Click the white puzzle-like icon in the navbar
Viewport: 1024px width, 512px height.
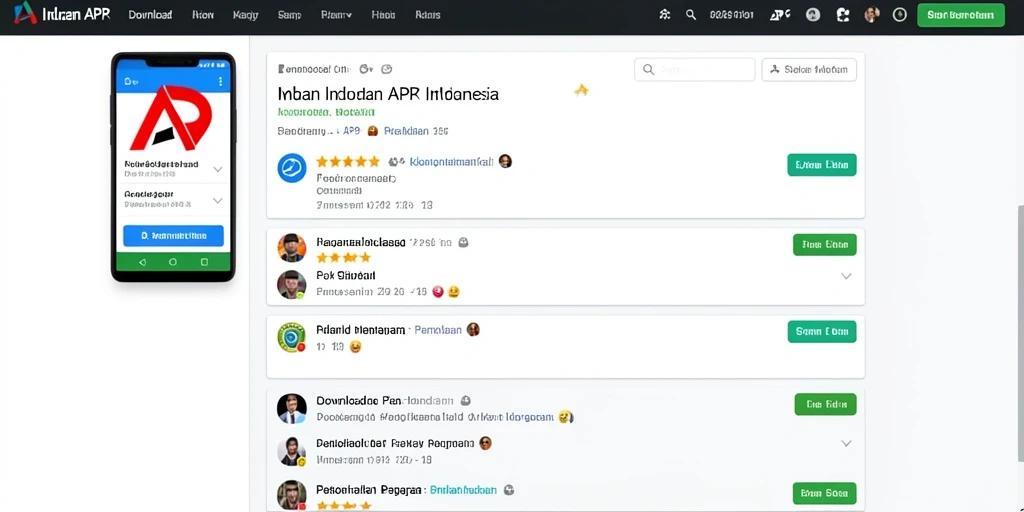842,14
